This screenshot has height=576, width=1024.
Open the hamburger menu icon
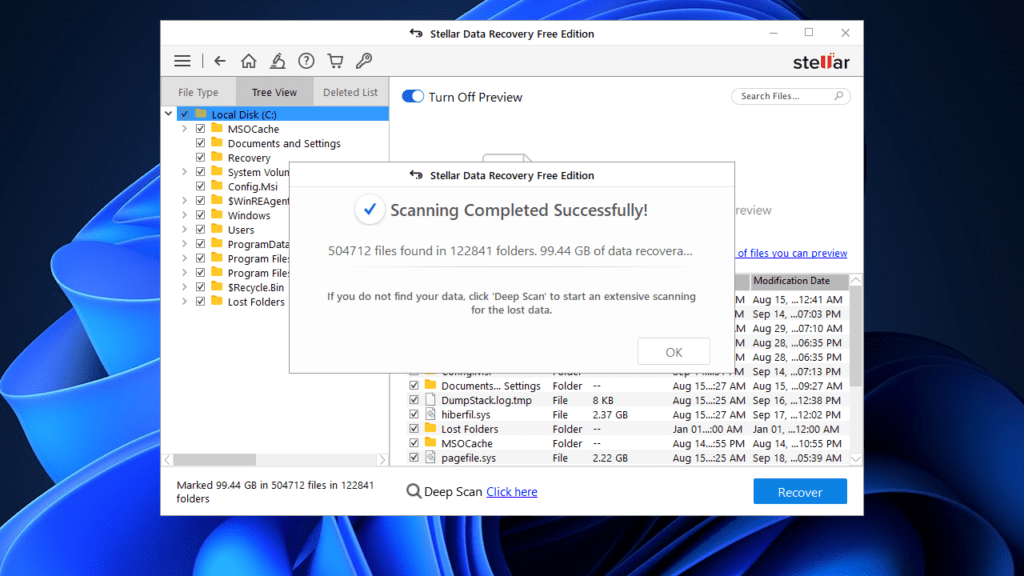tap(182, 61)
